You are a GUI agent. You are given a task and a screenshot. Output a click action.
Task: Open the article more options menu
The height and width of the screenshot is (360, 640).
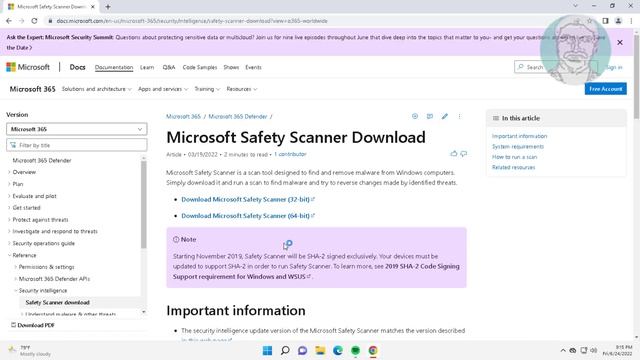[459, 116]
